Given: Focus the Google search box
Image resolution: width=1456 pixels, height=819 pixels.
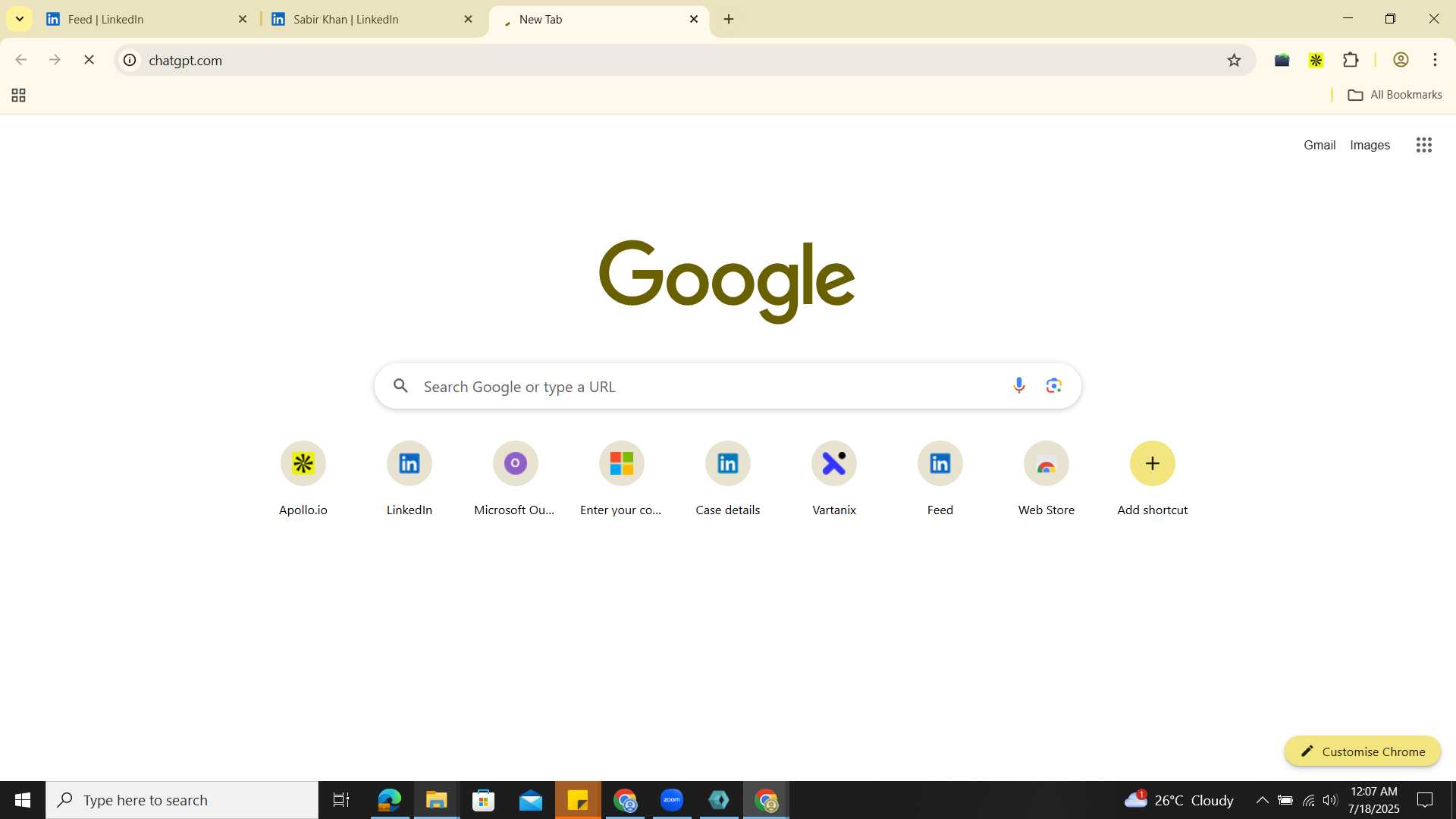Looking at the screenshot, I should coord(727,386).
